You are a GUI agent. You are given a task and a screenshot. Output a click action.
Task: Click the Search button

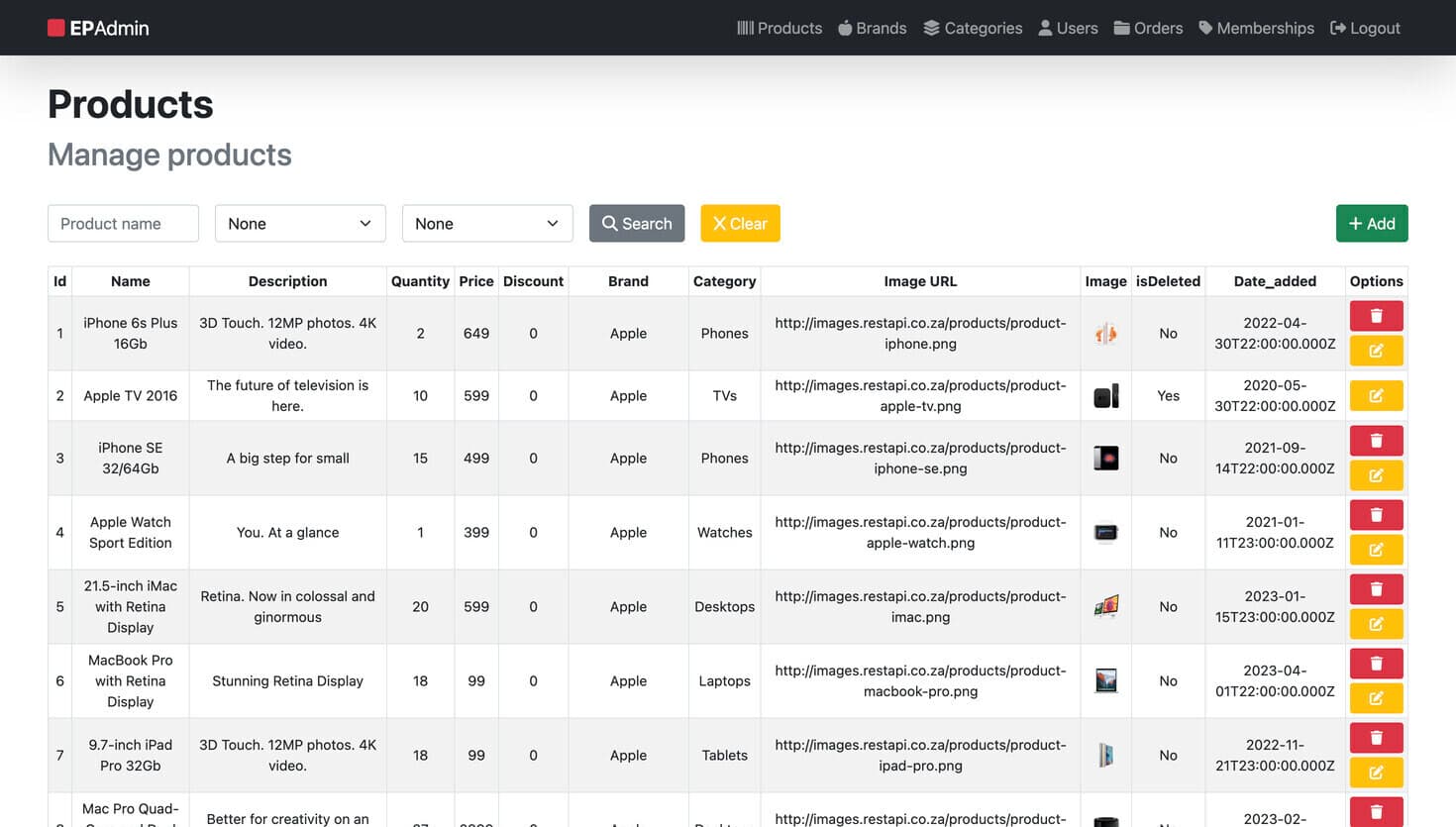click(637, 224)
